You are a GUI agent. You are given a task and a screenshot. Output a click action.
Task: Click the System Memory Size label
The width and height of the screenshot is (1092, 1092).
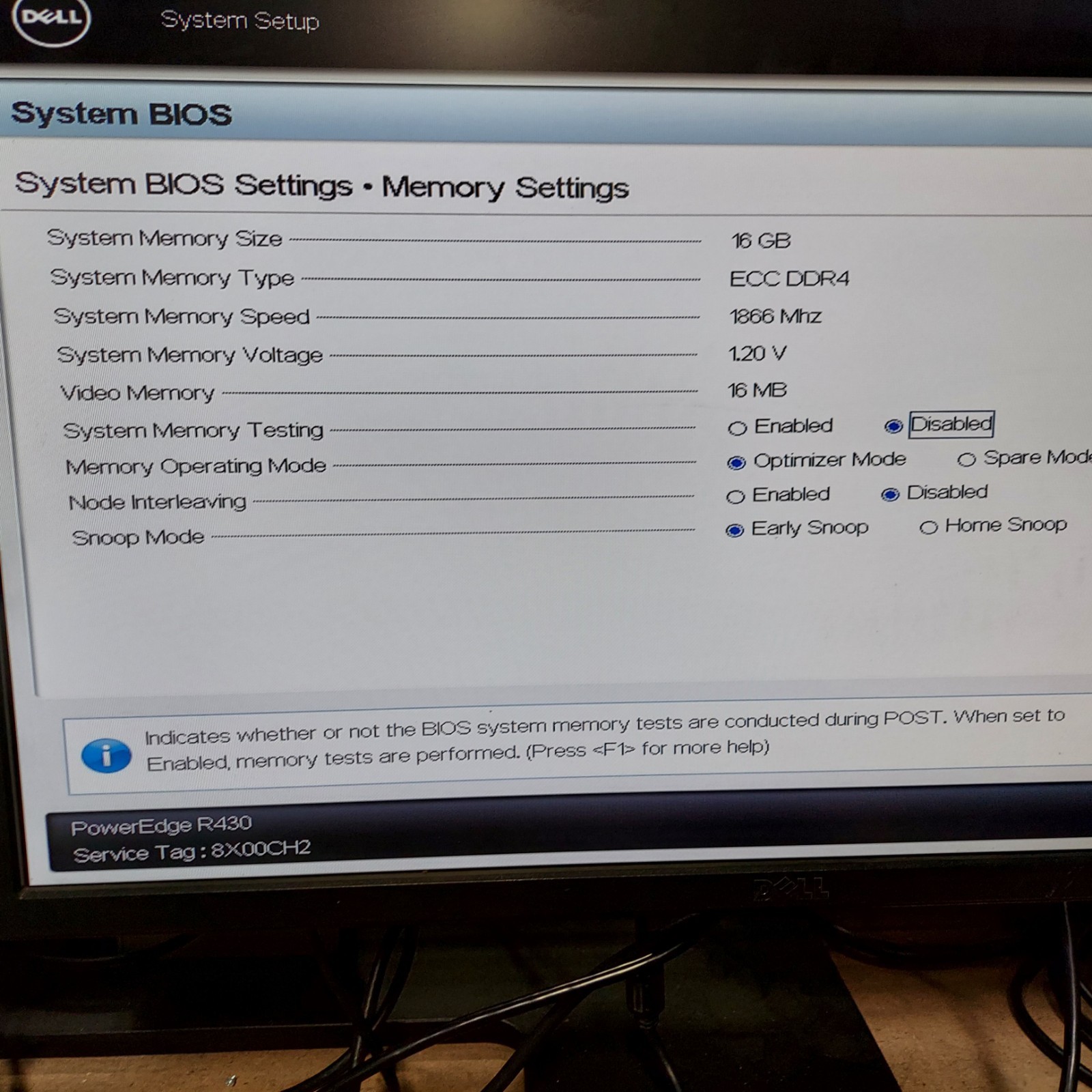click(x=164, y=238)
